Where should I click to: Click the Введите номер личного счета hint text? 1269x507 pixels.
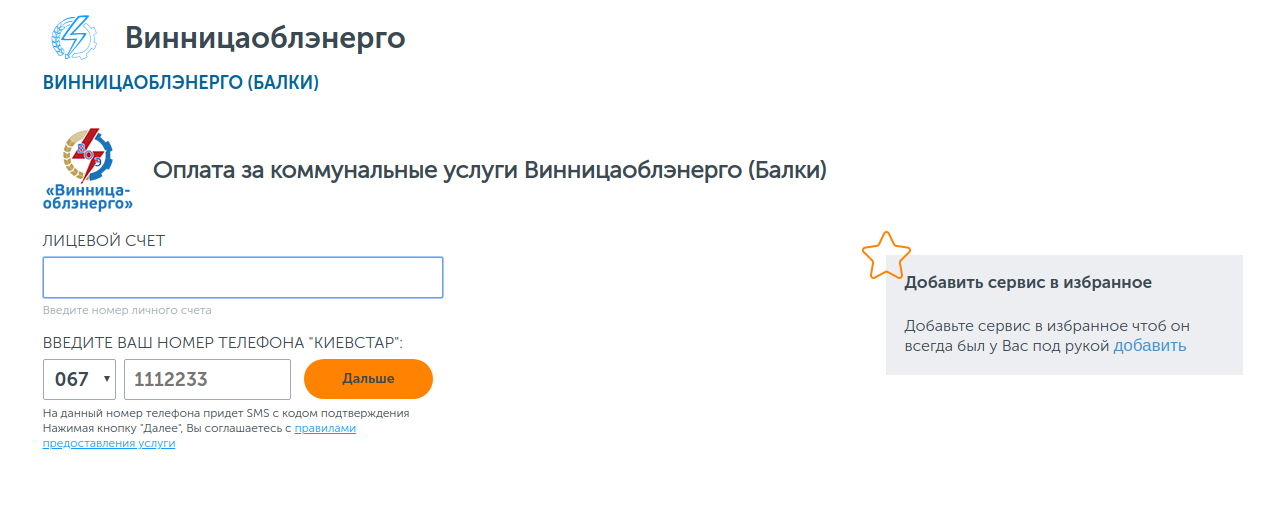tap(127, 310)
